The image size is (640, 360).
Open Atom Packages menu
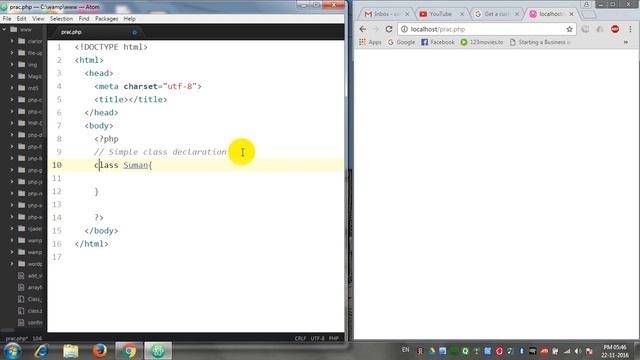click(x=107, y=19)
